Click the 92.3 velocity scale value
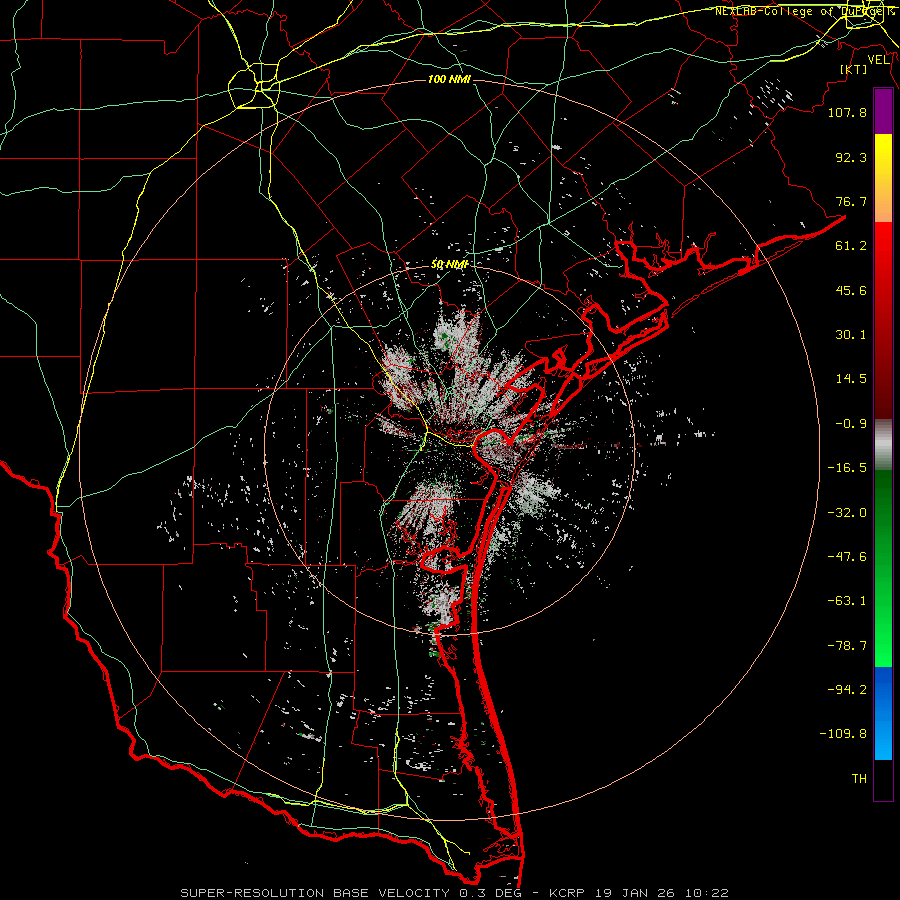The width and height of the screenshot is (900, 900). pos(851,157)
